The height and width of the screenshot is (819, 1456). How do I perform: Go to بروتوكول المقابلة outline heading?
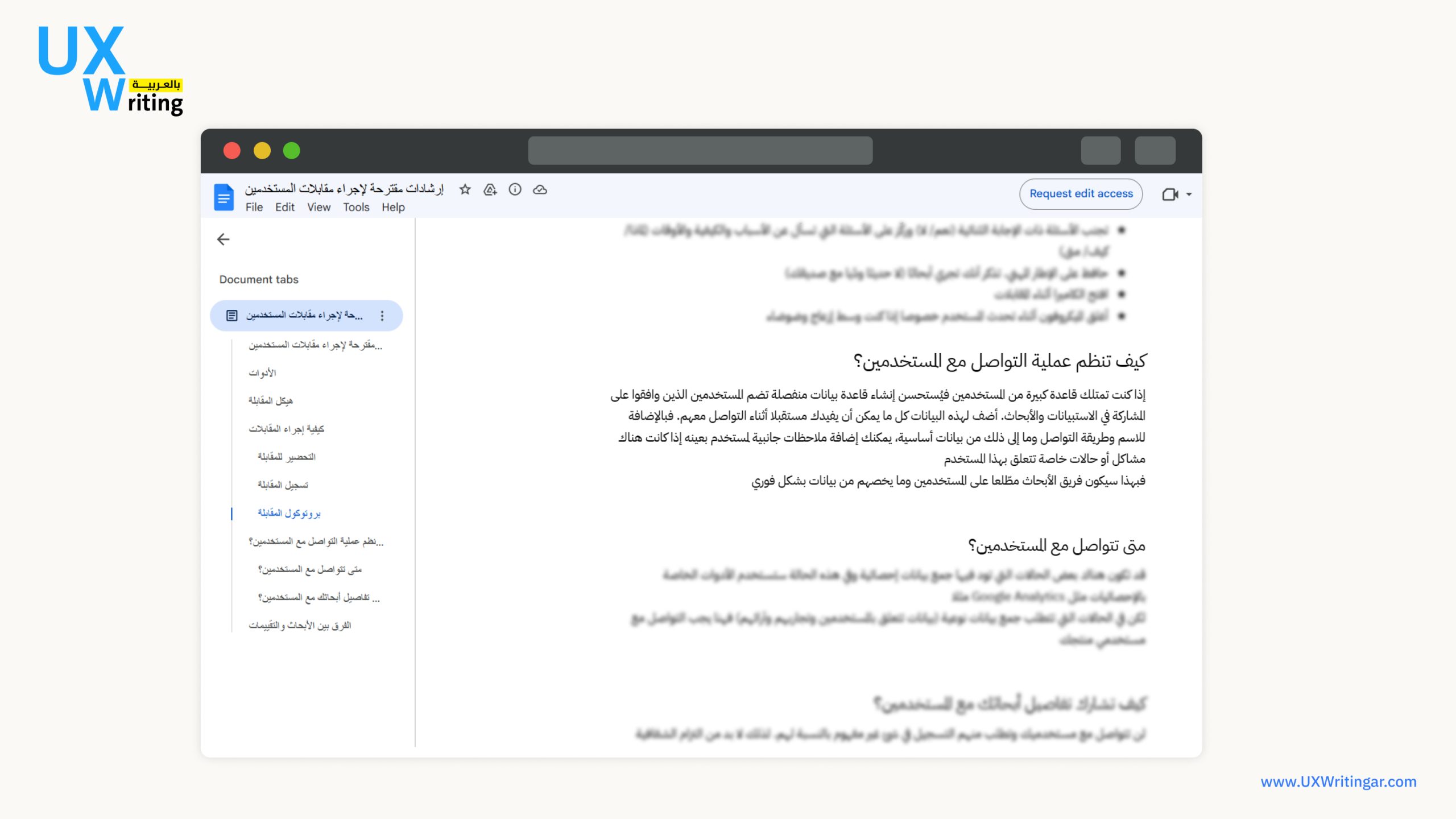[x=289, y=513]
